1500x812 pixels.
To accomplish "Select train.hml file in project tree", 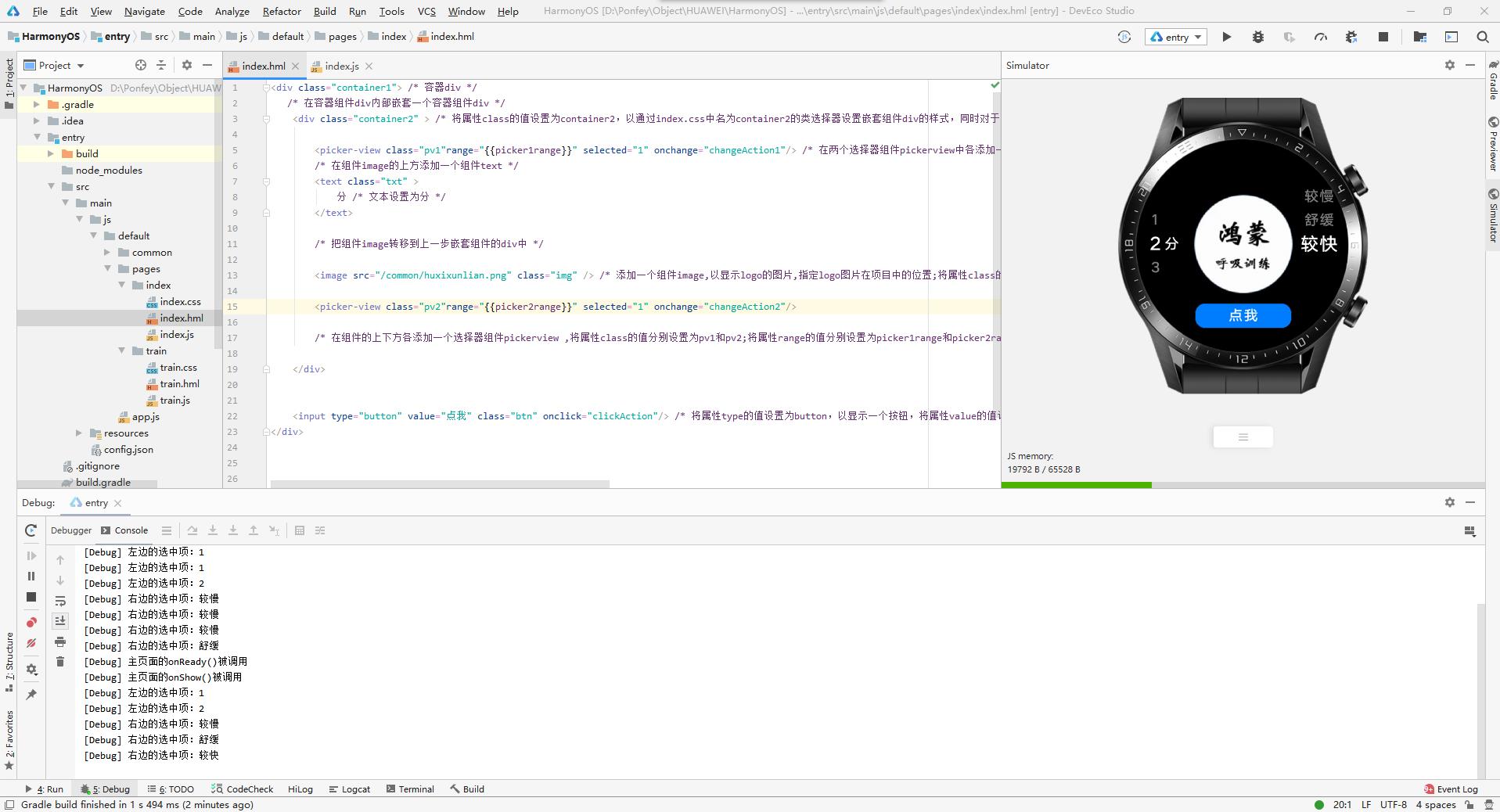I will tap(179, 383).
